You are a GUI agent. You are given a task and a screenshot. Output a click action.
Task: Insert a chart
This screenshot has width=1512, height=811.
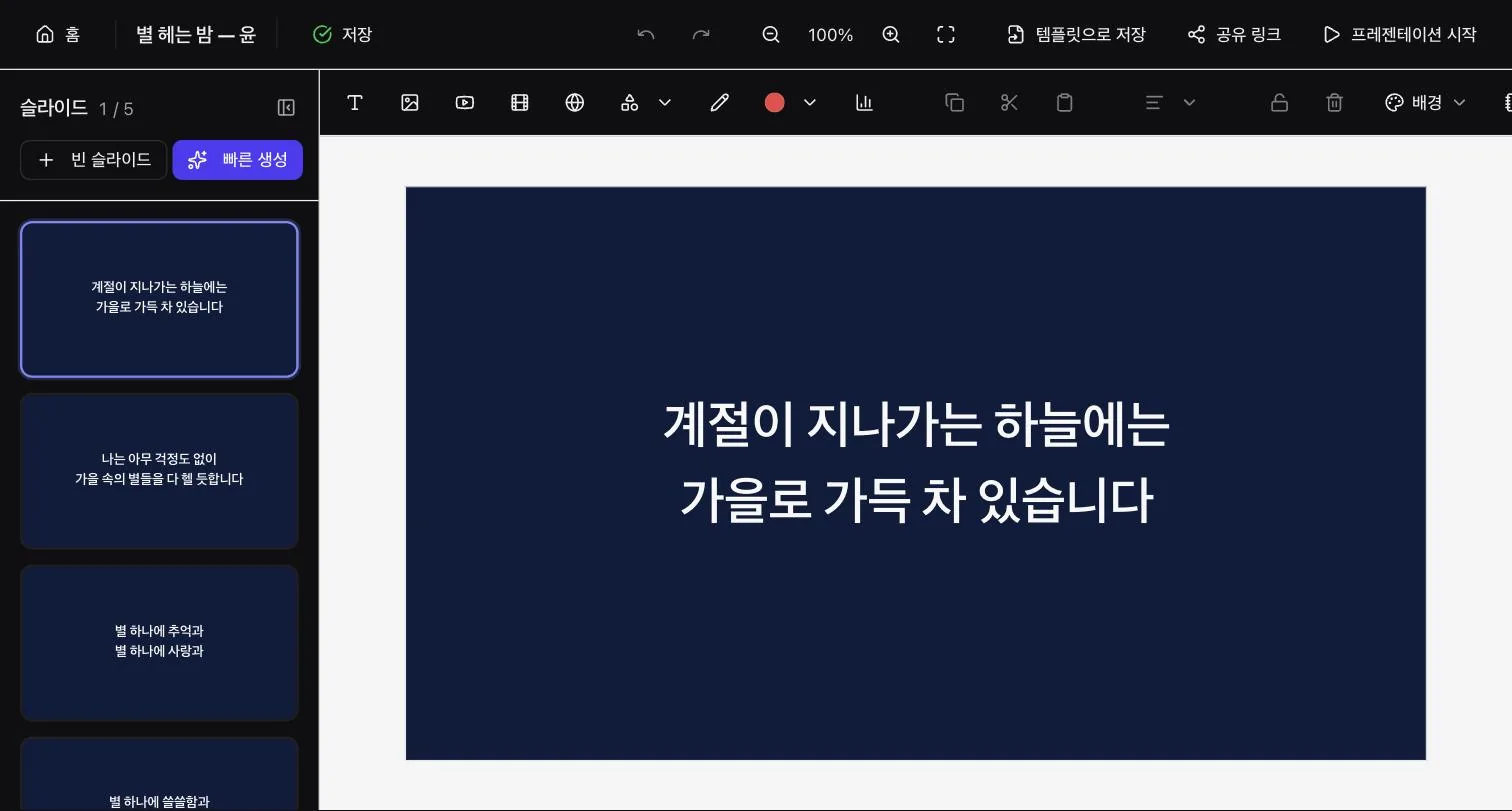click(x=865, y=102)
